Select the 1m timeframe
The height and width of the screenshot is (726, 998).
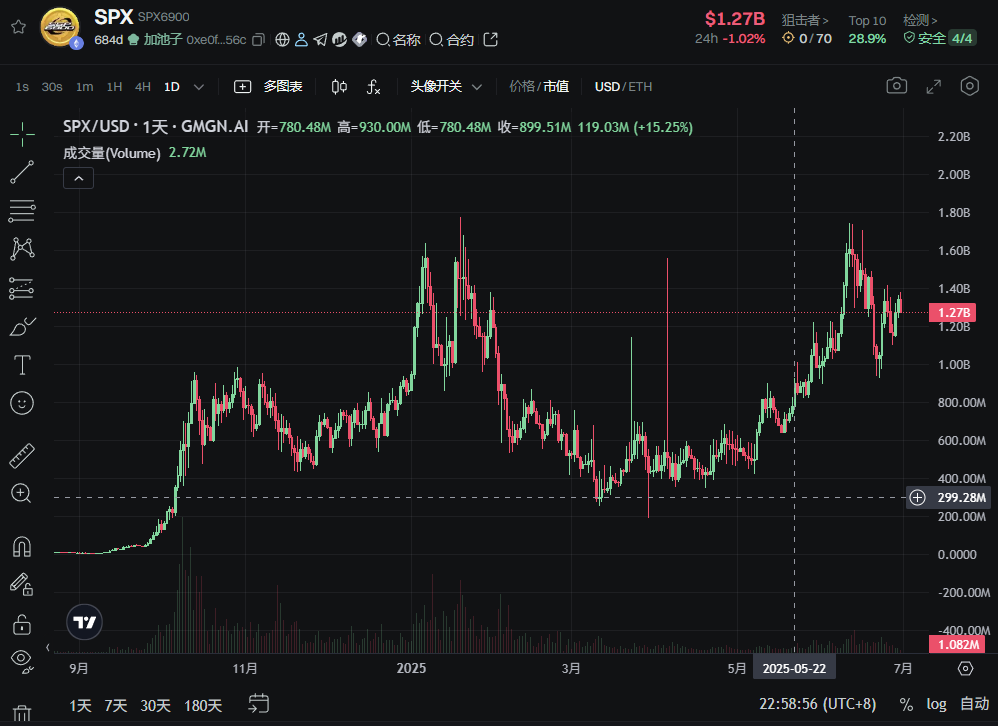pos(85,87)
